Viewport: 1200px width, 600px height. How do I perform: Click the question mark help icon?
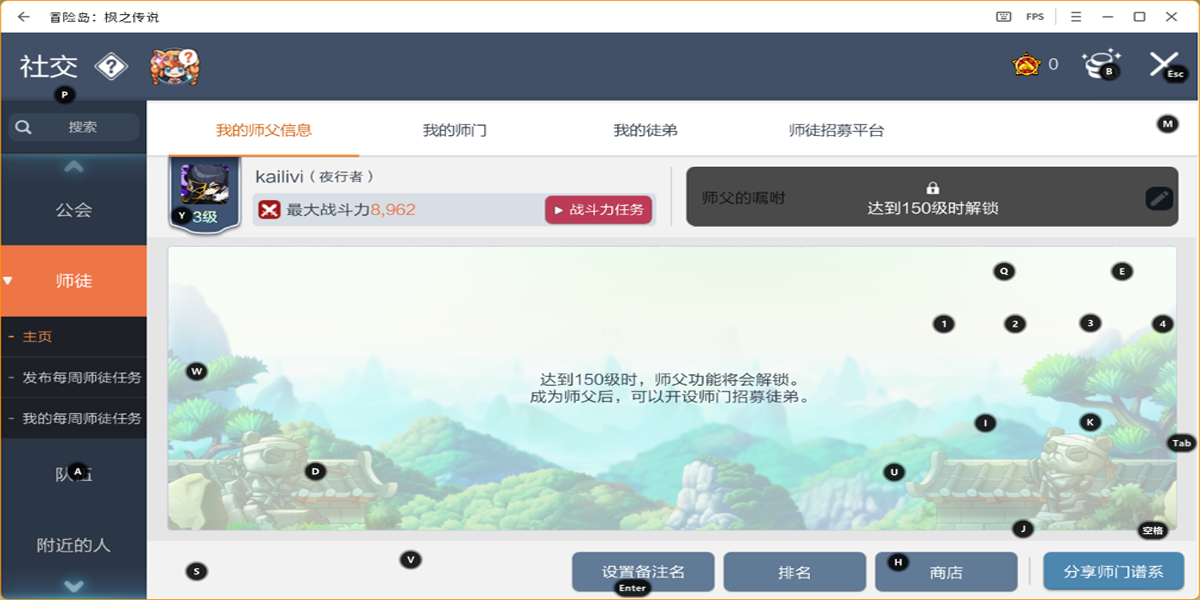pos(111,67)
